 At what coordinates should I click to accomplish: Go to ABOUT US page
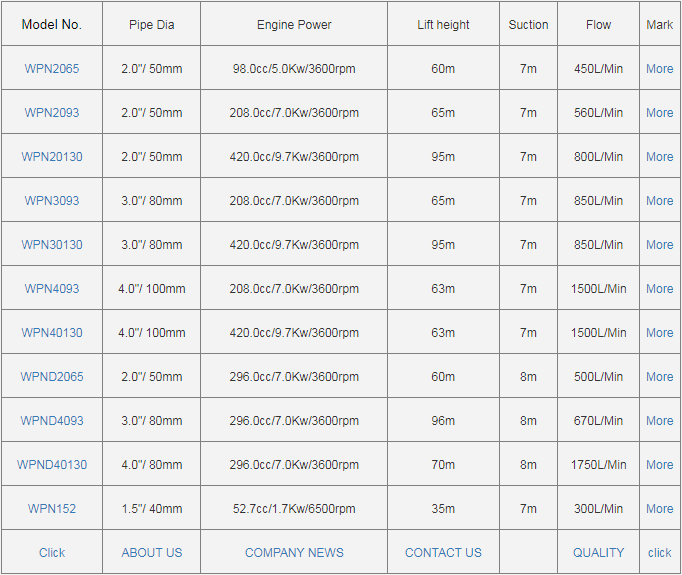point(152,553)
